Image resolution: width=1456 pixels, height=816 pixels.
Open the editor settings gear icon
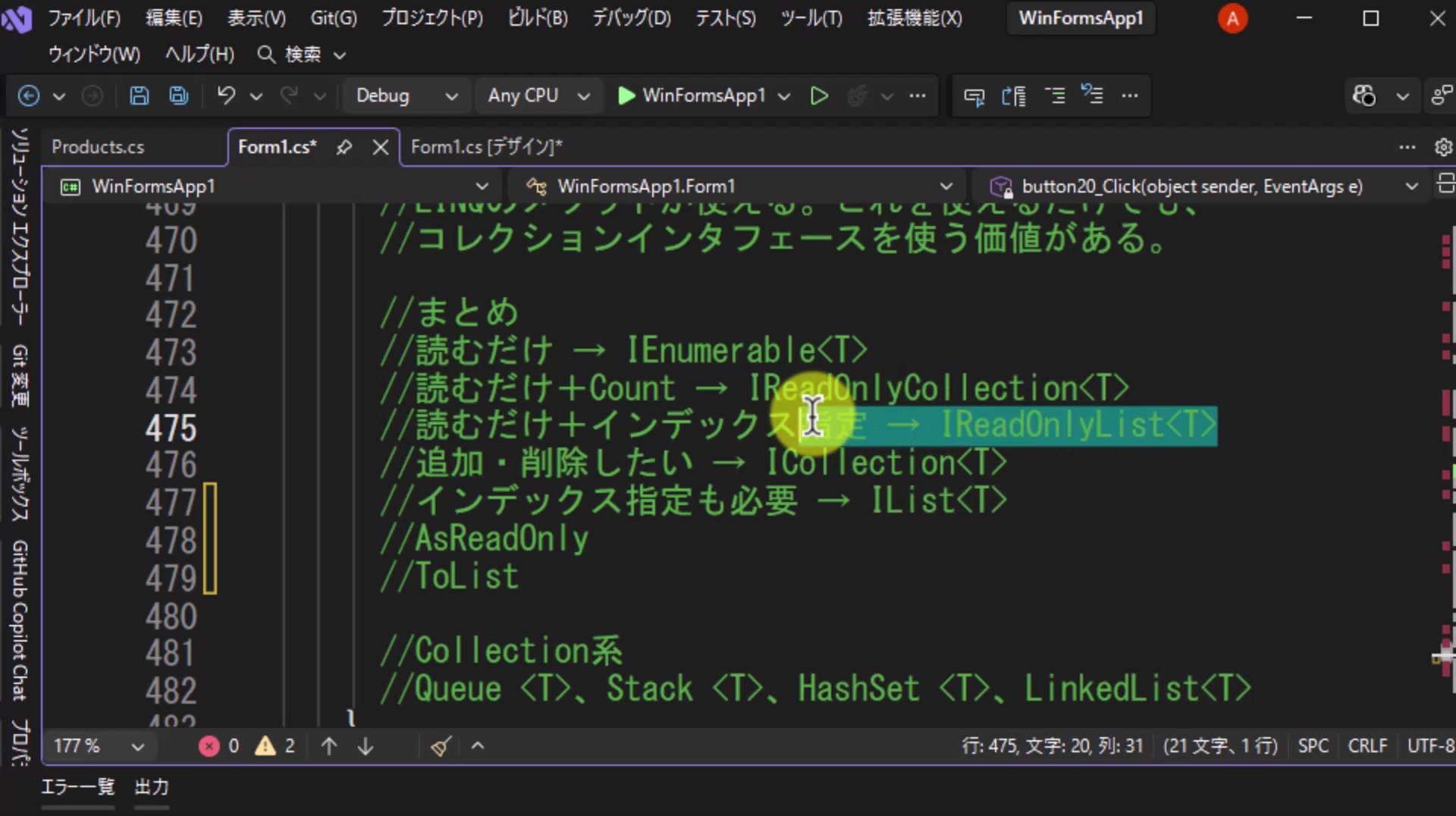[x=1444, y=147]
